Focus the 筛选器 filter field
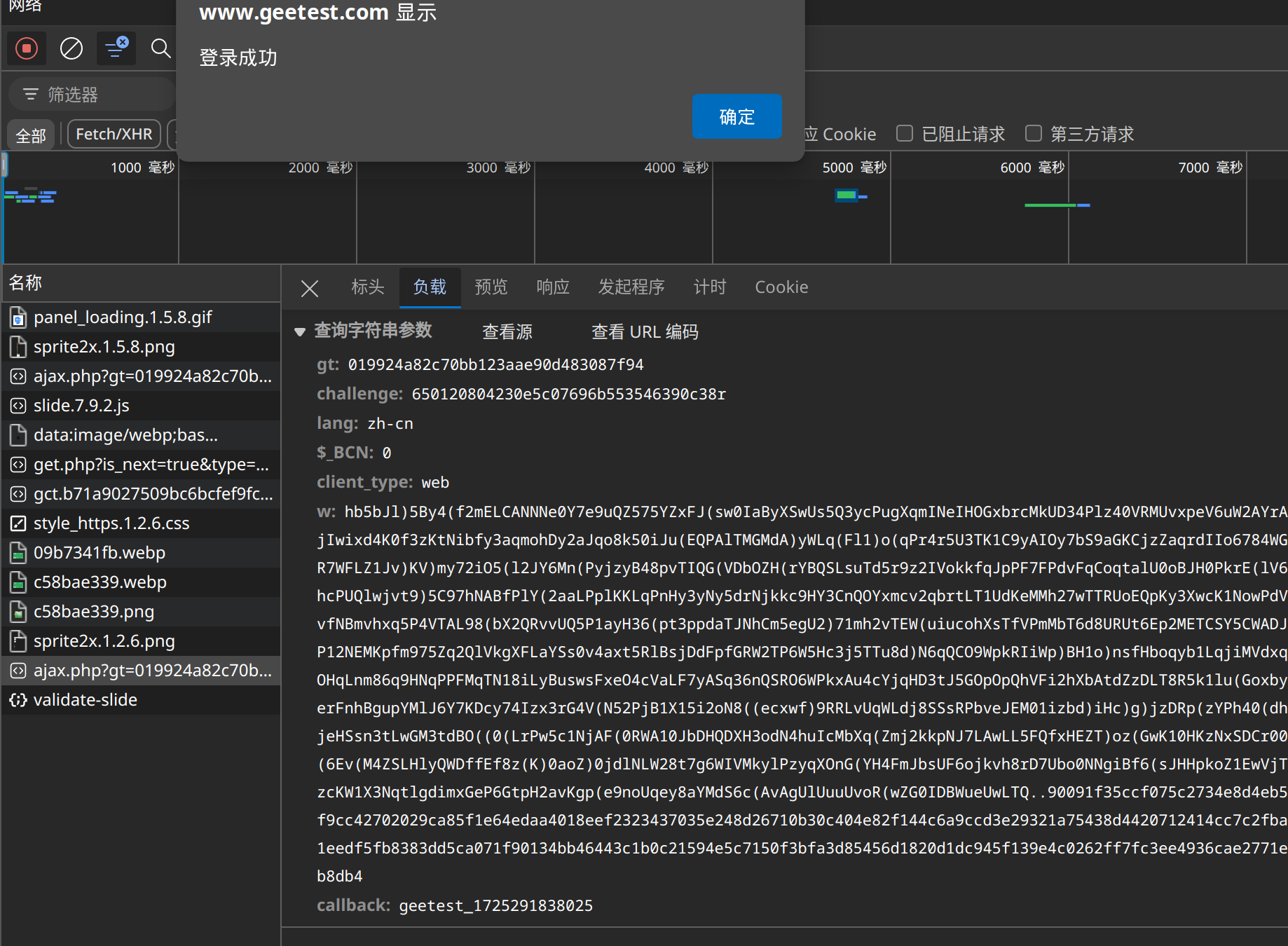Image resolution: width=1288 pixels, height=946 pixels. [93, 95]
